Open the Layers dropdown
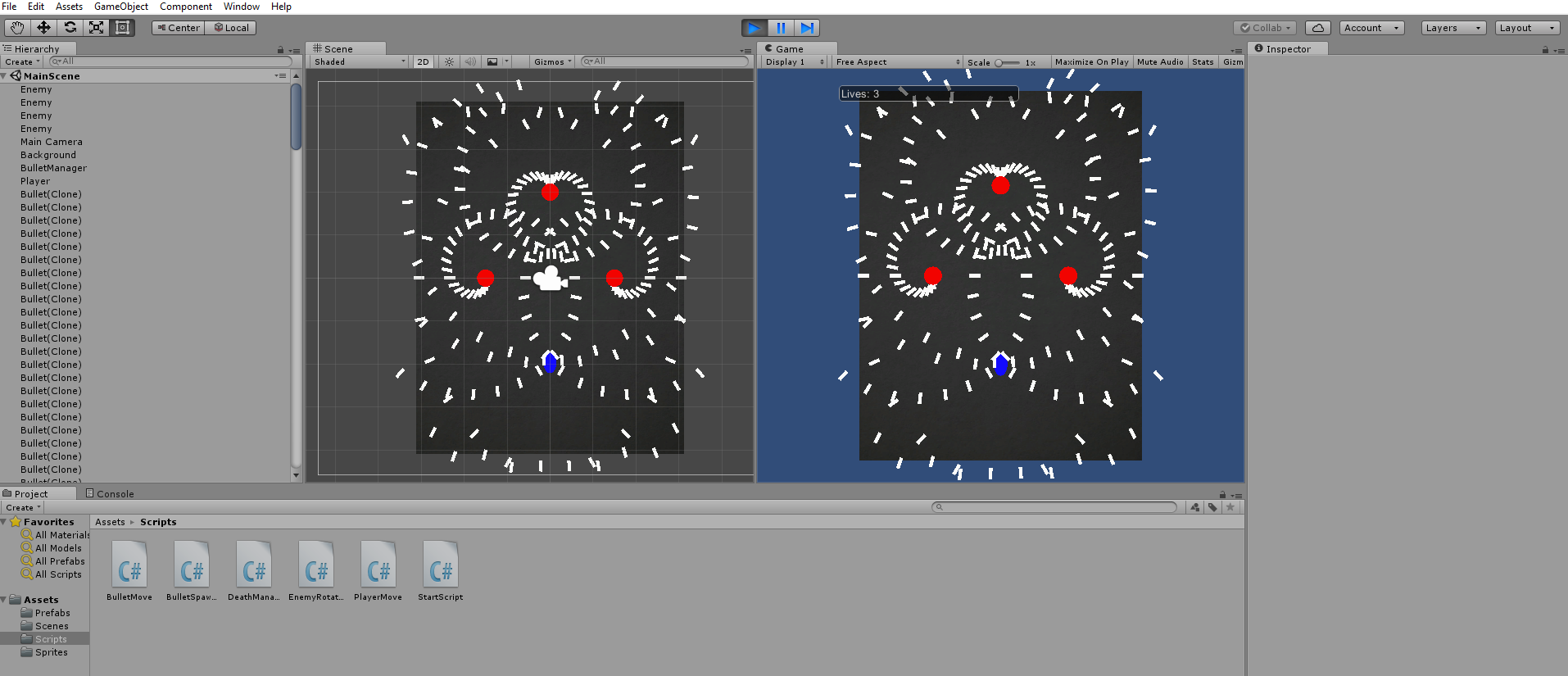Viewport: 1568px width, 676px height. [1453, 28]
